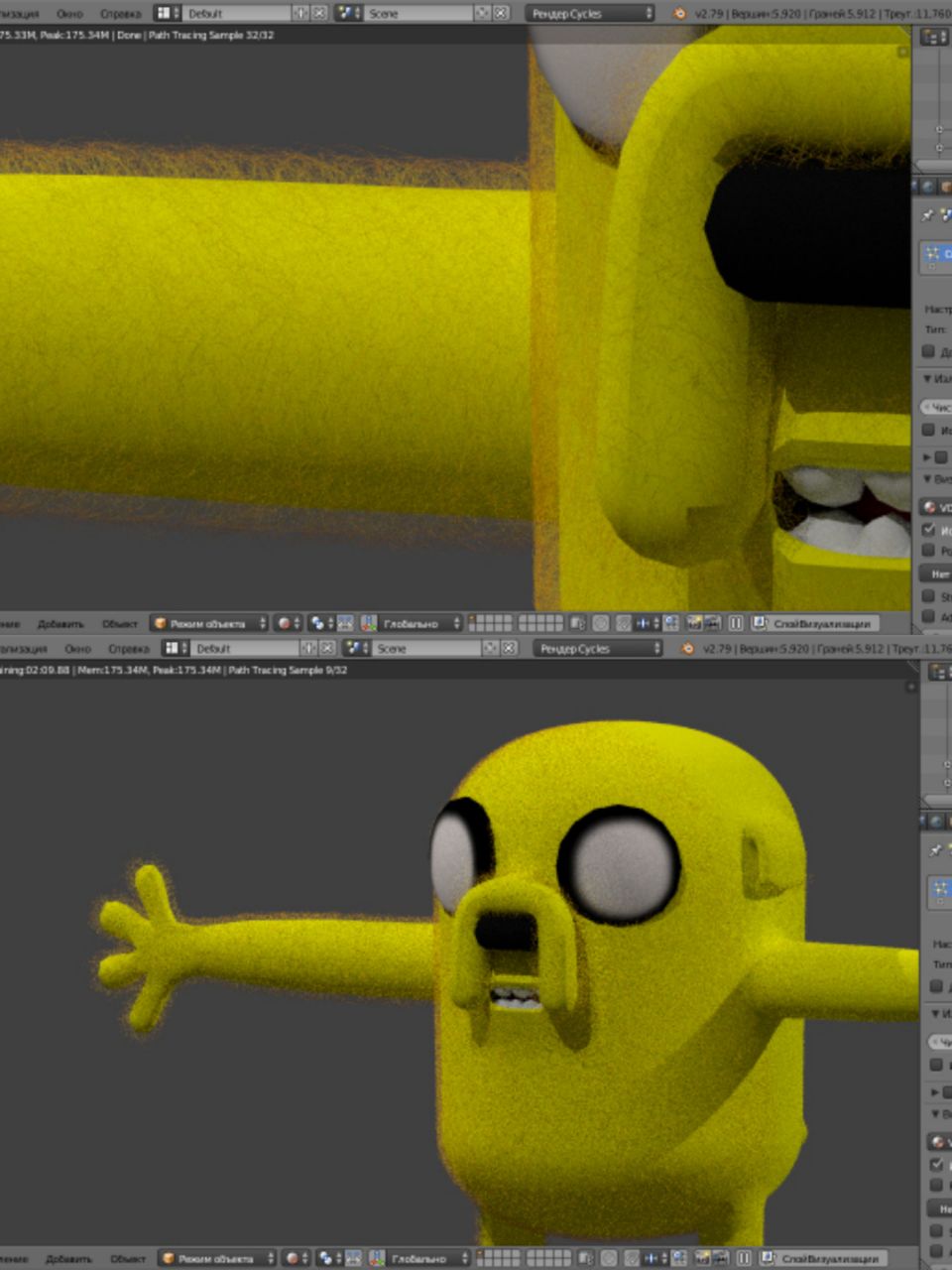The height and width of the screenshot is (1270, 952).
Task: Open pivot point selector in the upper viewport header
Action: (321, 623)
